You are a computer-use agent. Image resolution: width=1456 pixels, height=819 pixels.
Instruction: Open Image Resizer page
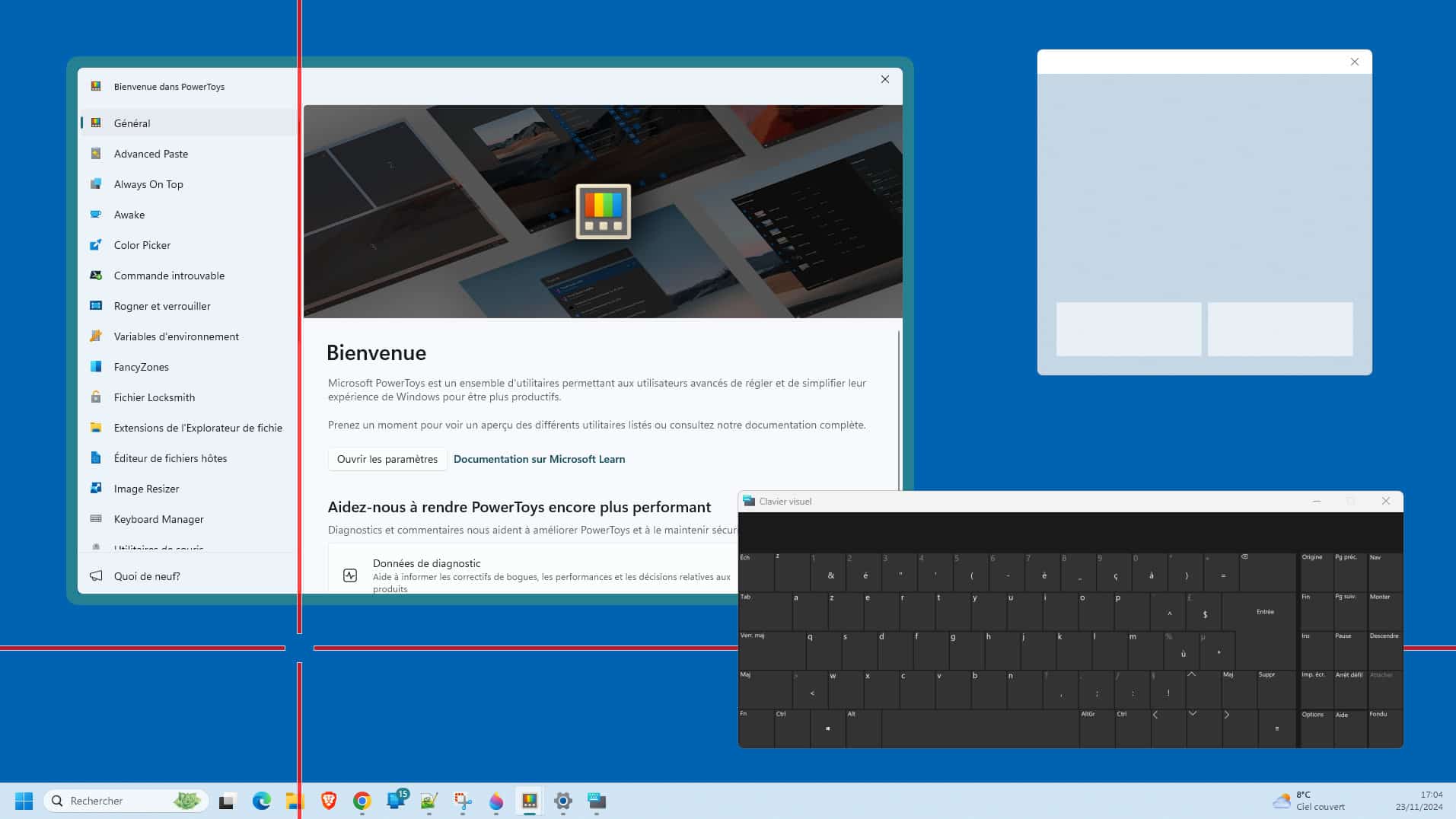[187, 488]
